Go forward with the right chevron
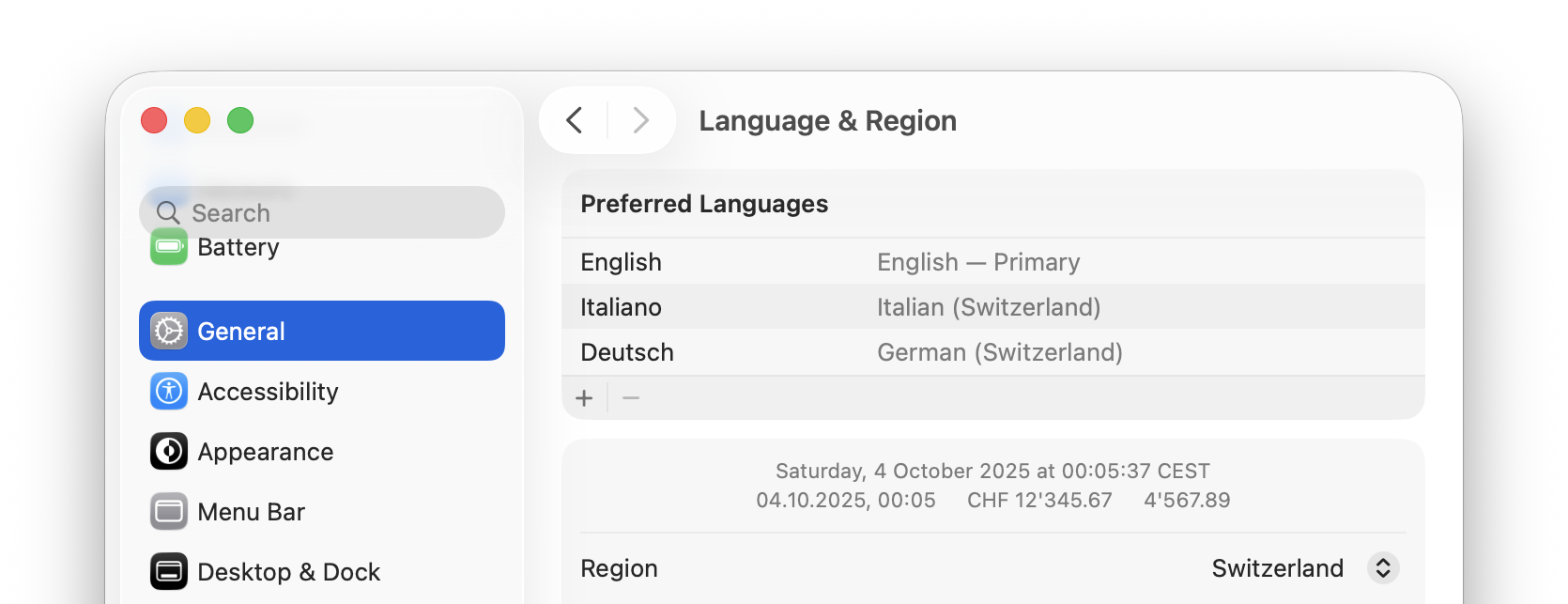 pyautogui.click(x=641, y=120)
